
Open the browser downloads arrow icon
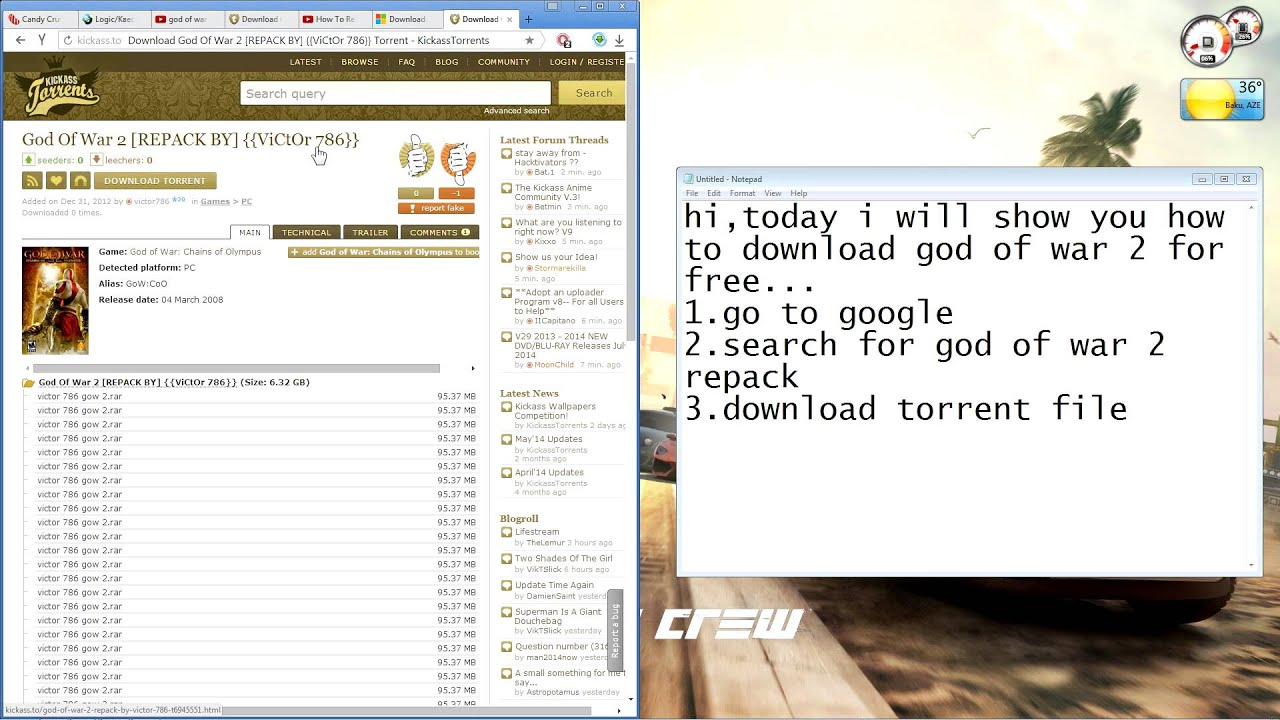(619, 40)
